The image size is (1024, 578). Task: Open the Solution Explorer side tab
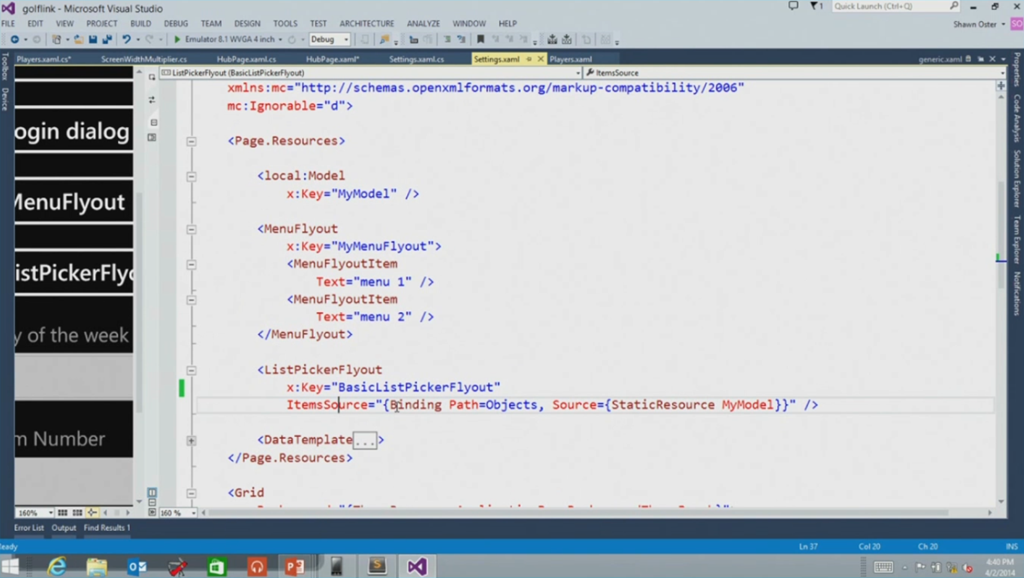click(1017, 178)
